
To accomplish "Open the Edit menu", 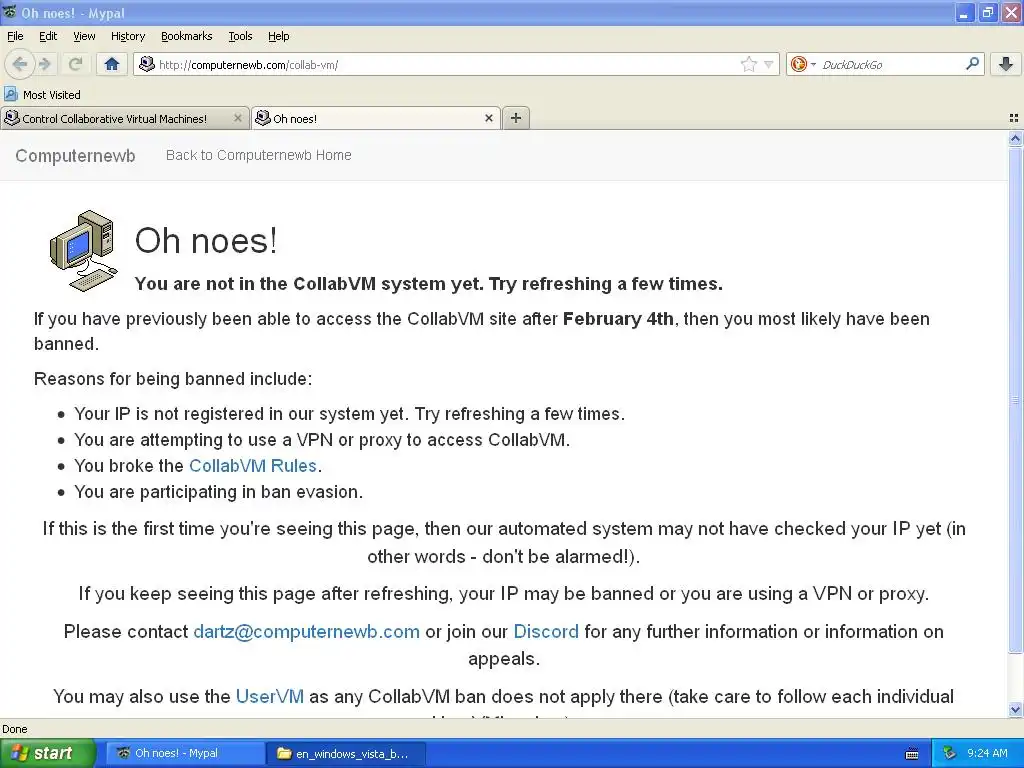I will 48,36.
